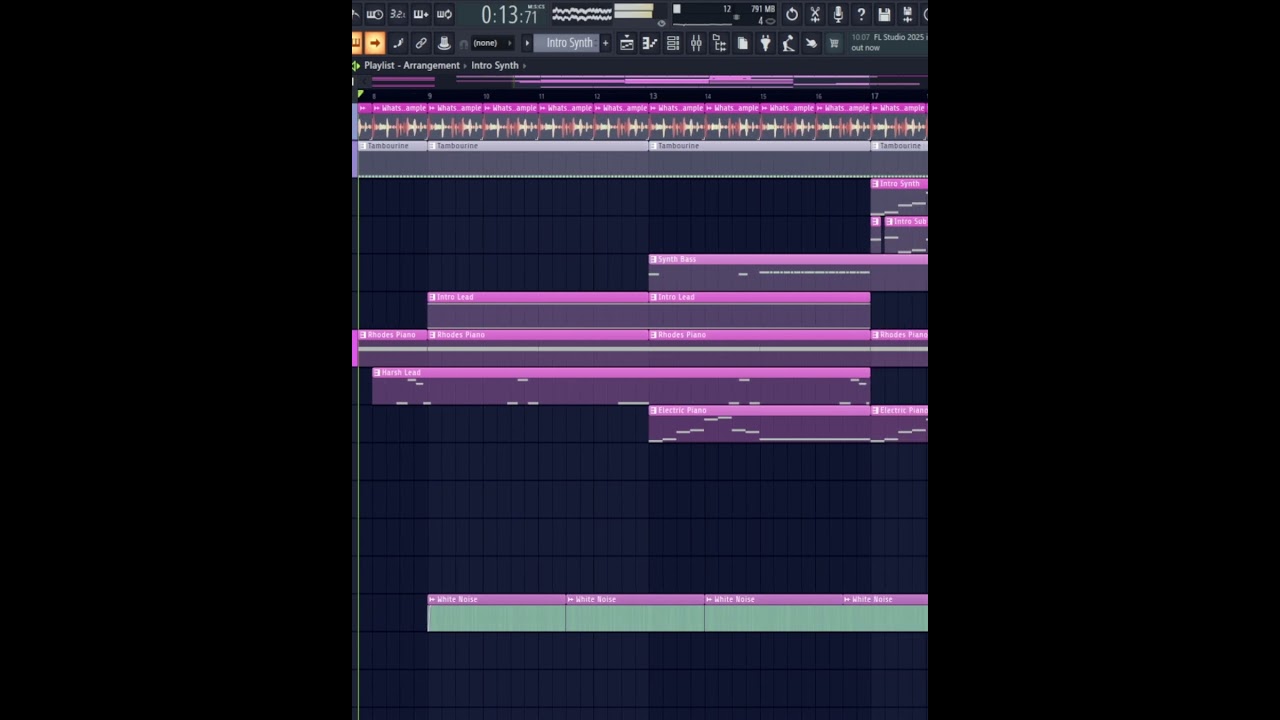Open clip menu of Electric Piano at bar 13

(654, 410)
